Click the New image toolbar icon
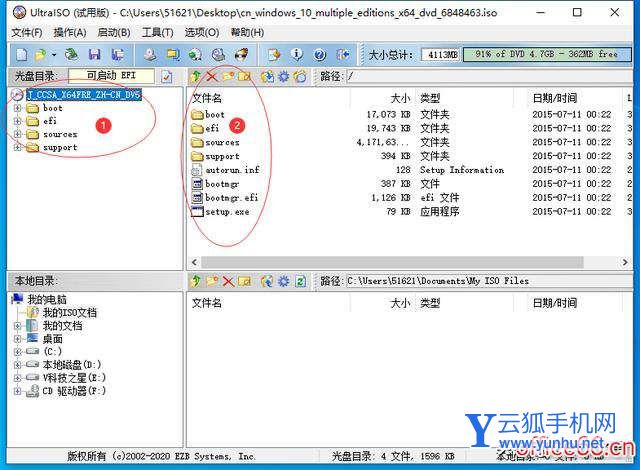Screen dimensions: 640x470 (x=22, y=54)
